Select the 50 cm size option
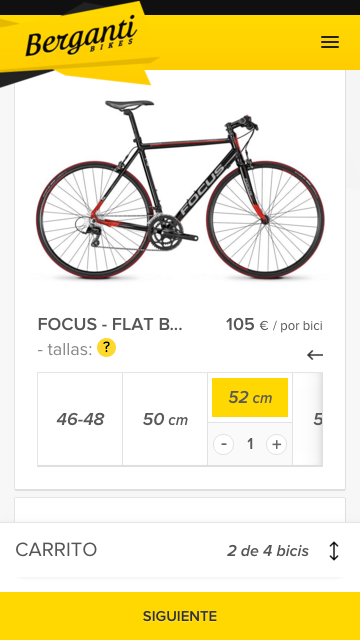This screenshot has width=360, height=640. click(165, 419)
